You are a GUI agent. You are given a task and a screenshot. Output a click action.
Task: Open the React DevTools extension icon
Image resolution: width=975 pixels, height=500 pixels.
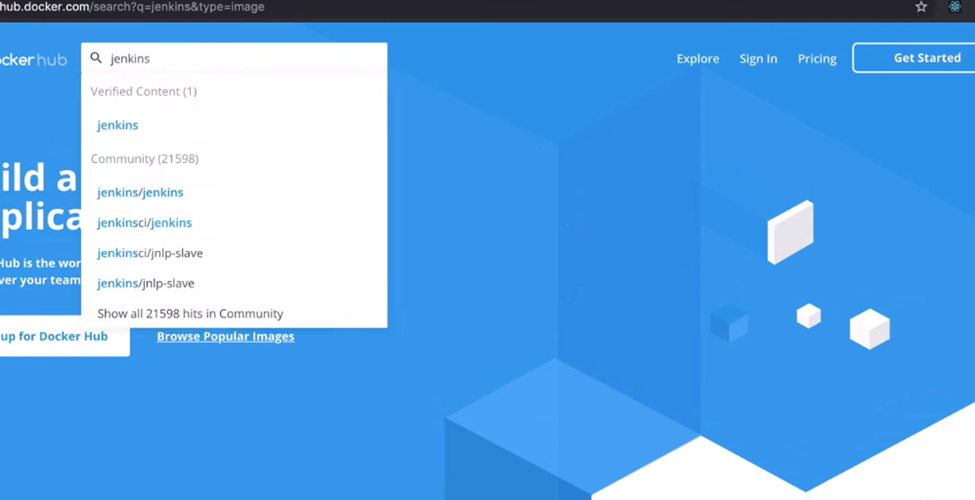click(954, 7)
